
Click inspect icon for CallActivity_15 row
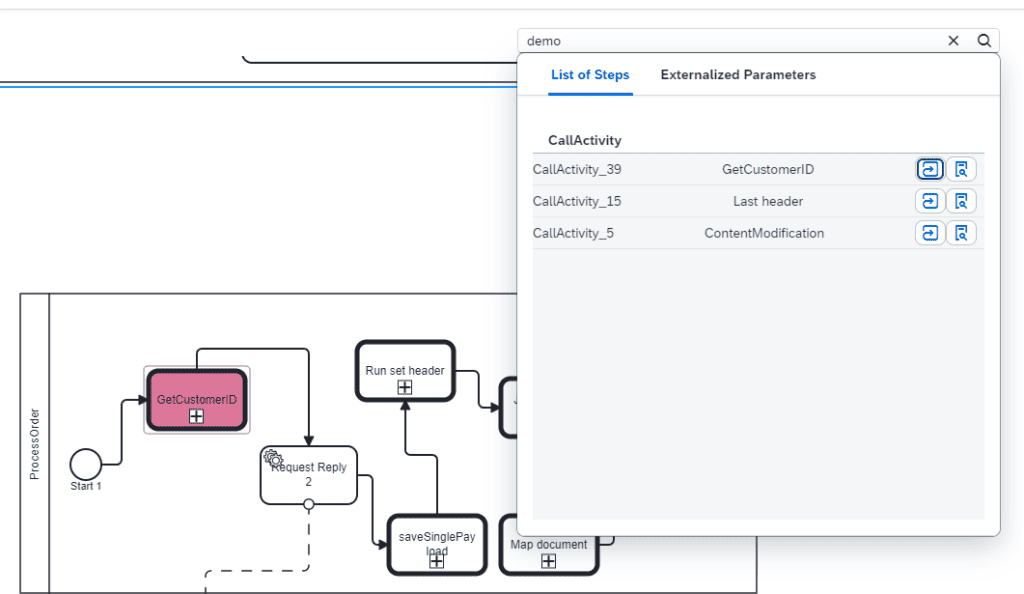pos(961,201)
